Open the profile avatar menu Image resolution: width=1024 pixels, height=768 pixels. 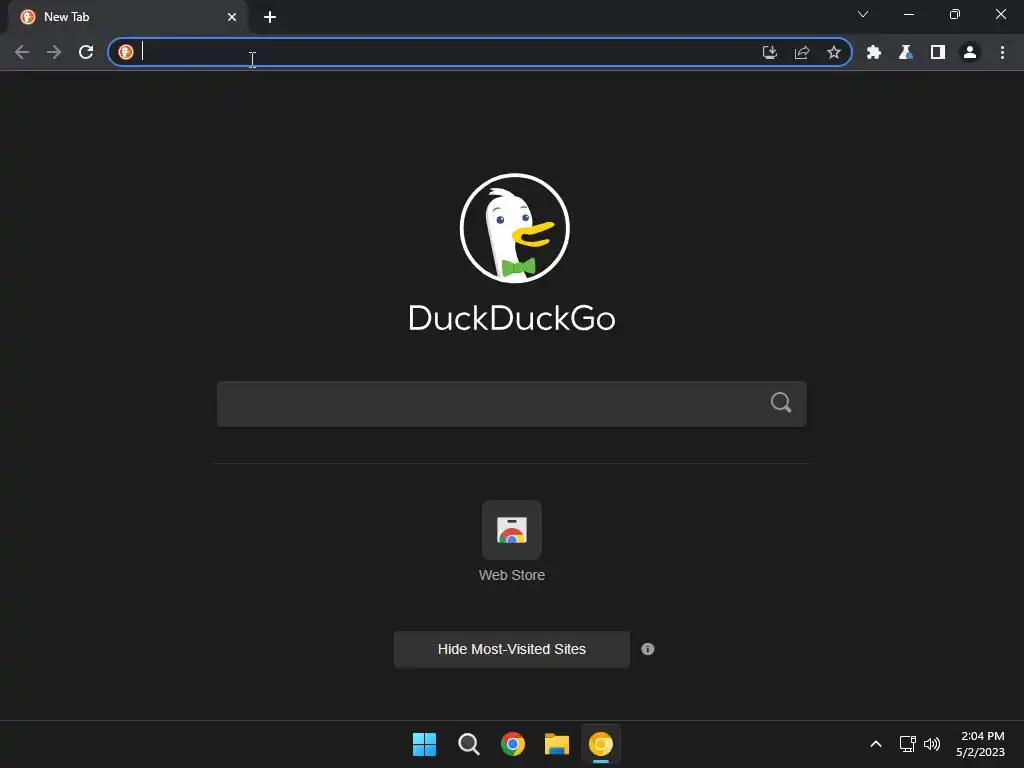(x=970, y=52)
